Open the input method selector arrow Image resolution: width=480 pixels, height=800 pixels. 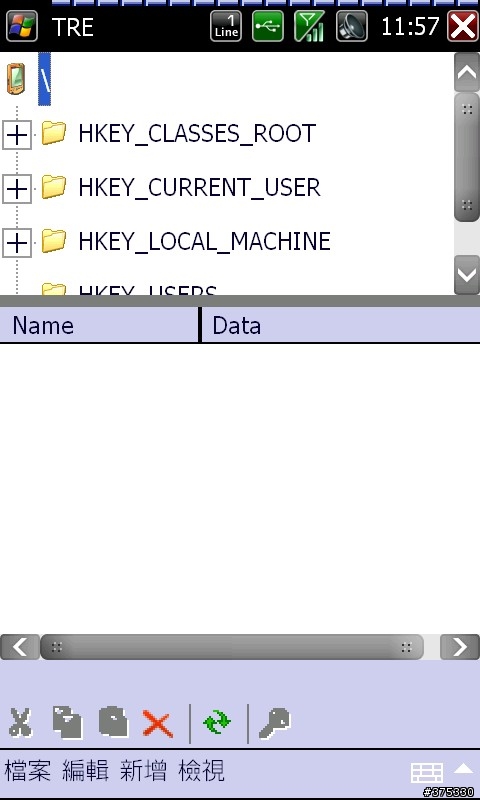tap(464, 768)
